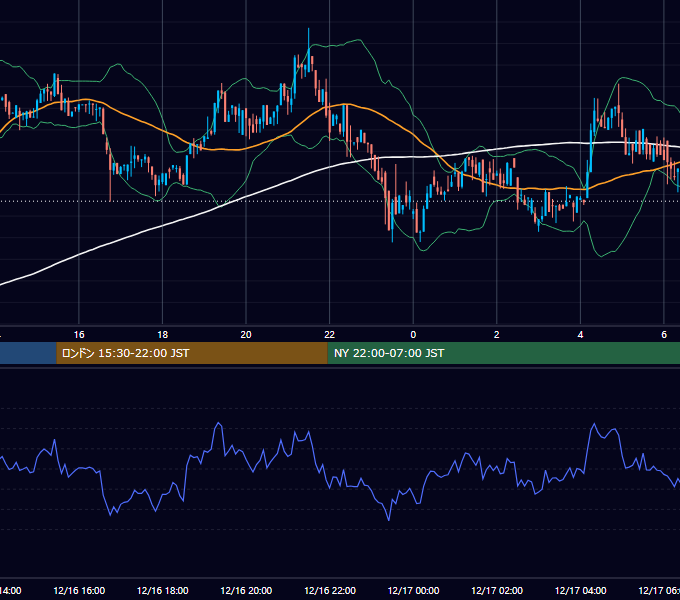Click the 12/17 02:00 date label
Screen dimensions: 680x600
click(x=497, y=590)
